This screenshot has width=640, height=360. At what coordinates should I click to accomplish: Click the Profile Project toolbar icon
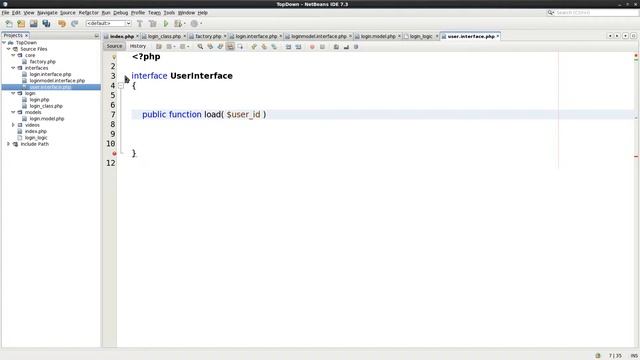coord(194,24)
